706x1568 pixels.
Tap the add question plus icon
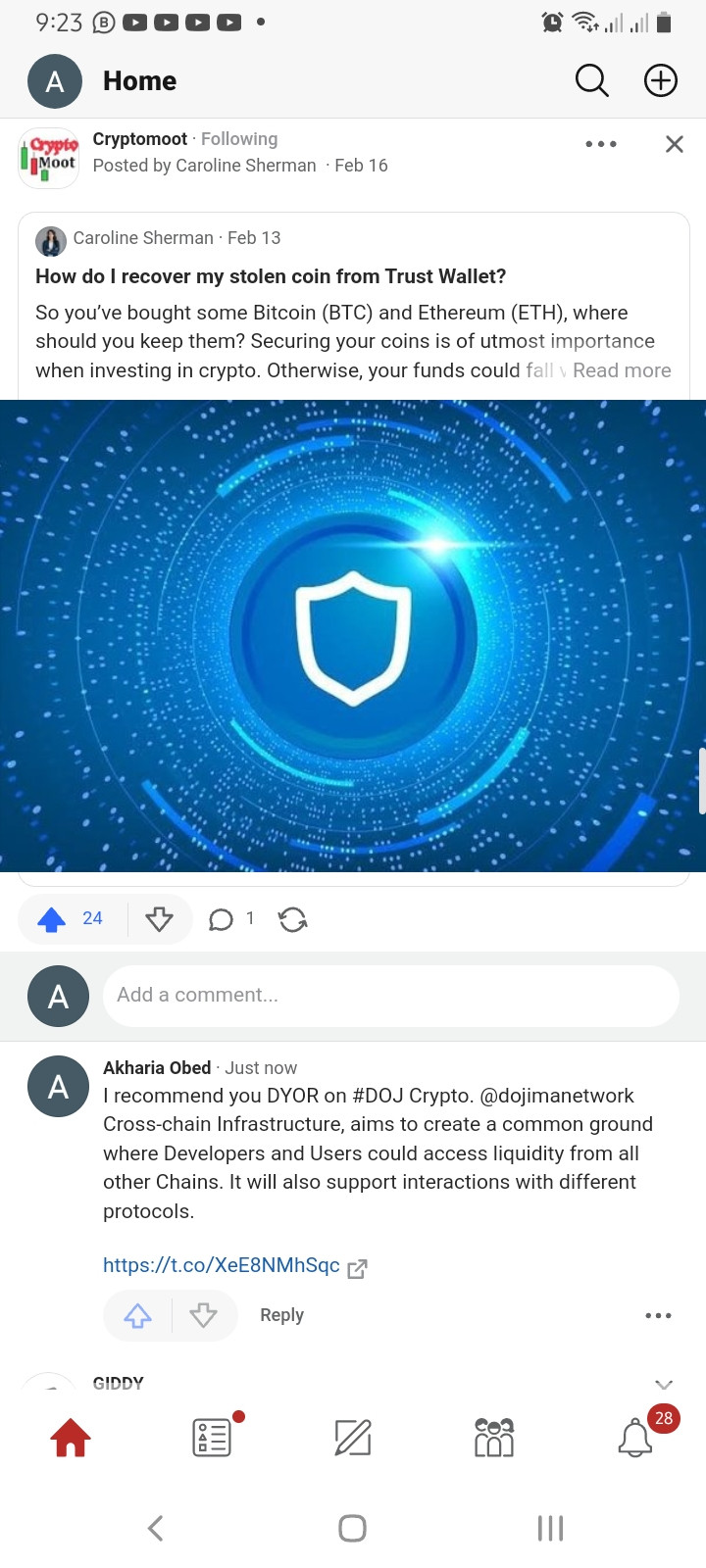click(660, 81)
